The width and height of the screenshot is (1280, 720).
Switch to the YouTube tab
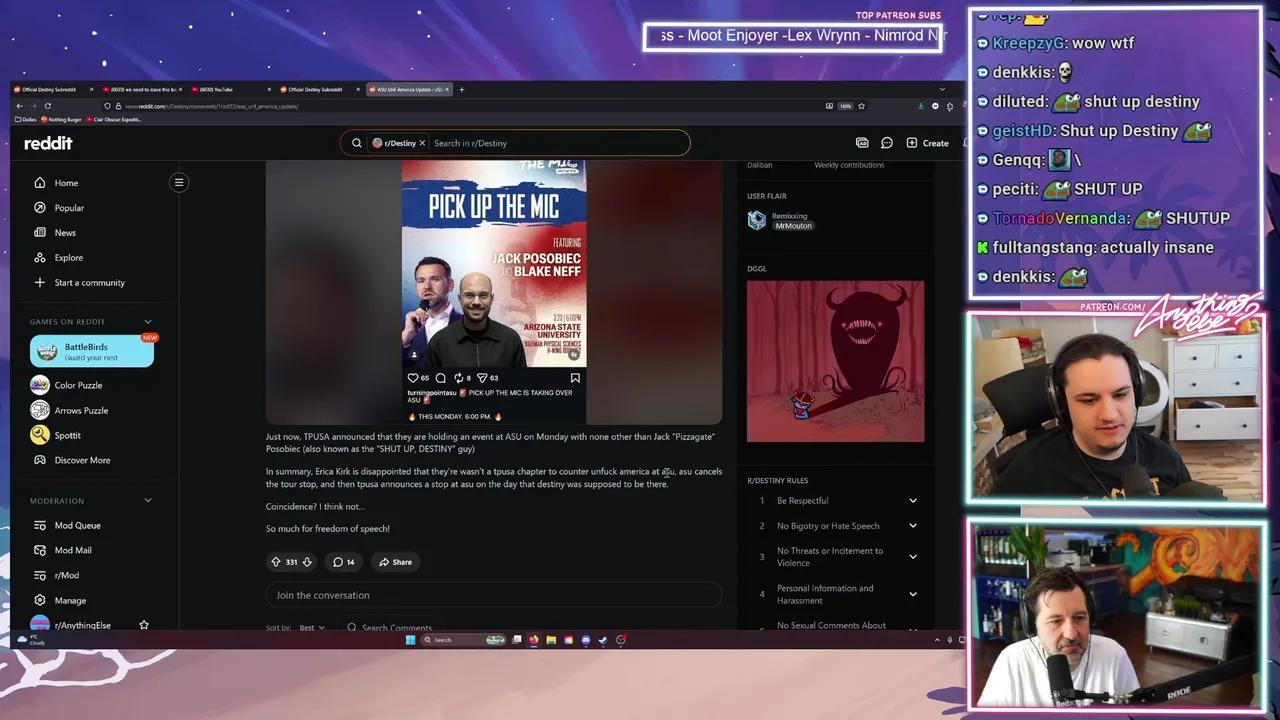click(231, 90)
